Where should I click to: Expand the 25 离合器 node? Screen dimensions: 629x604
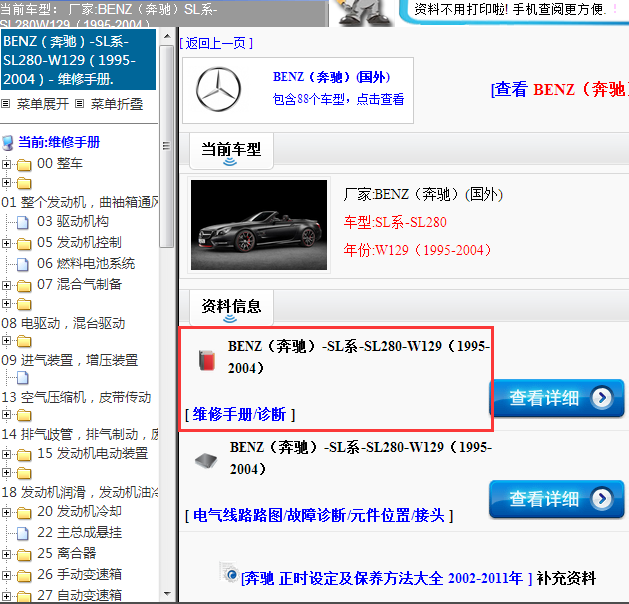point(6,554)
